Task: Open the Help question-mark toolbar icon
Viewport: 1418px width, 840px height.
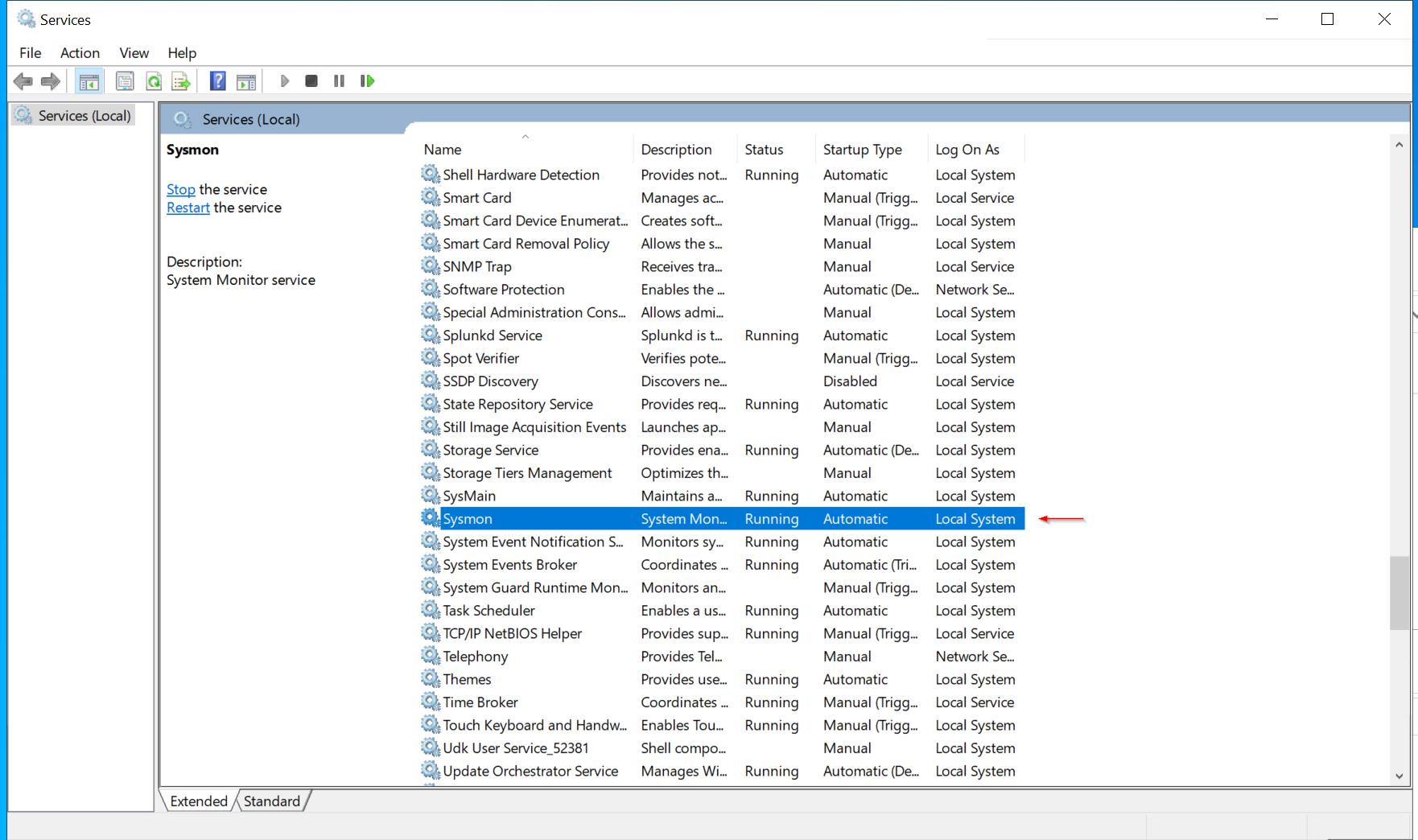Action: pos(217,81)
